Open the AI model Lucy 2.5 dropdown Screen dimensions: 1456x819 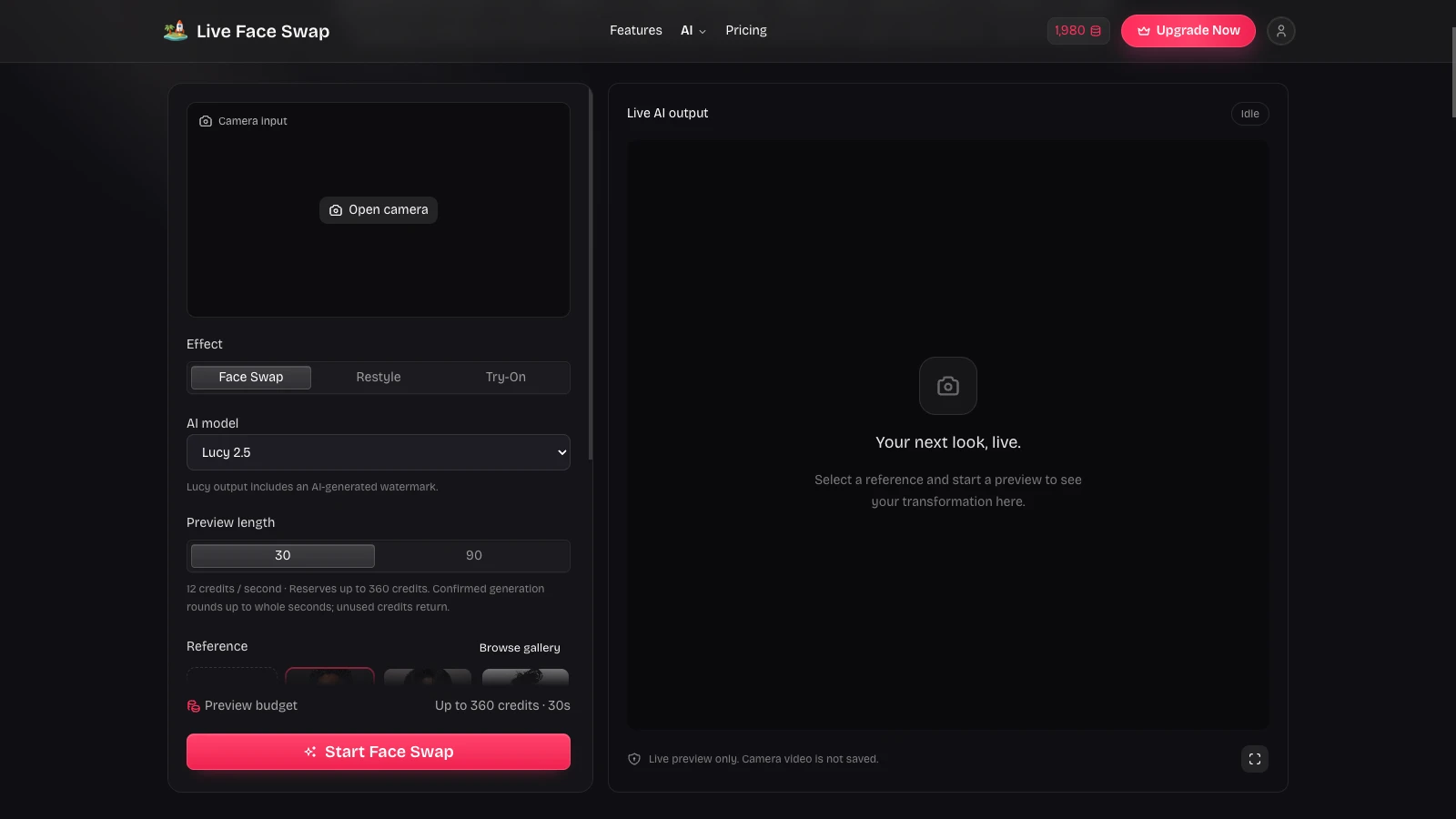[x=379, y=452]
